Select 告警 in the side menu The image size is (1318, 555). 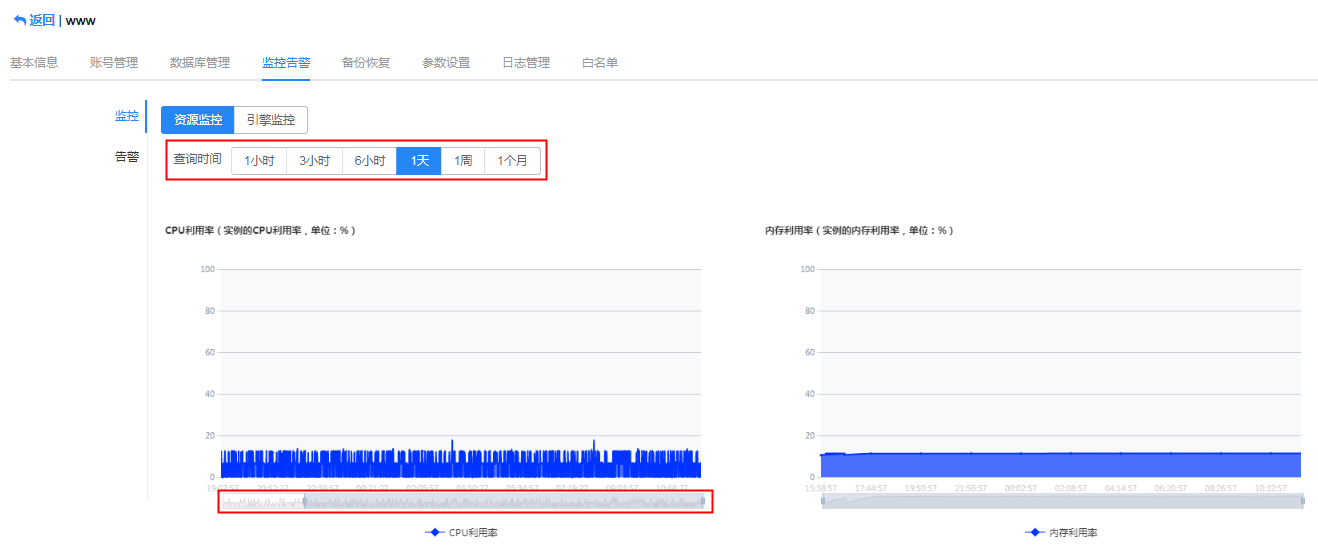point(127,157)
